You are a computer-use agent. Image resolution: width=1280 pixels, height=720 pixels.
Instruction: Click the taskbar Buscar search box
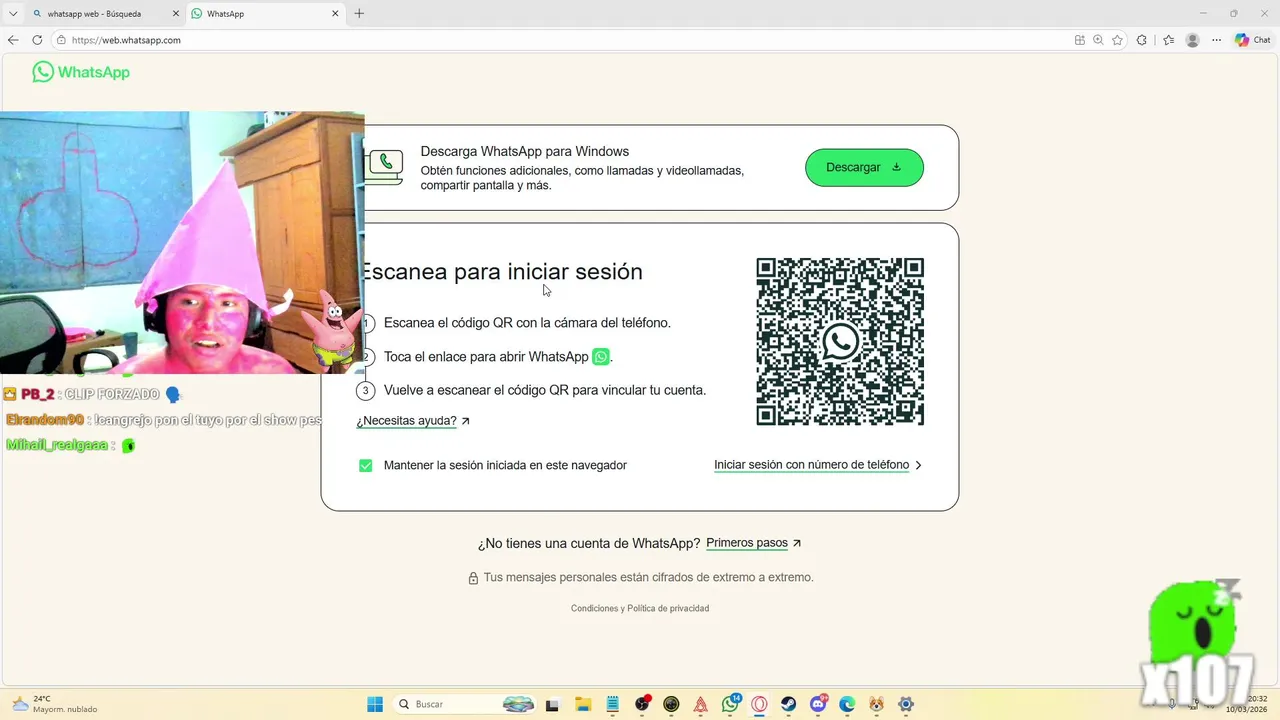click(466, 704)
